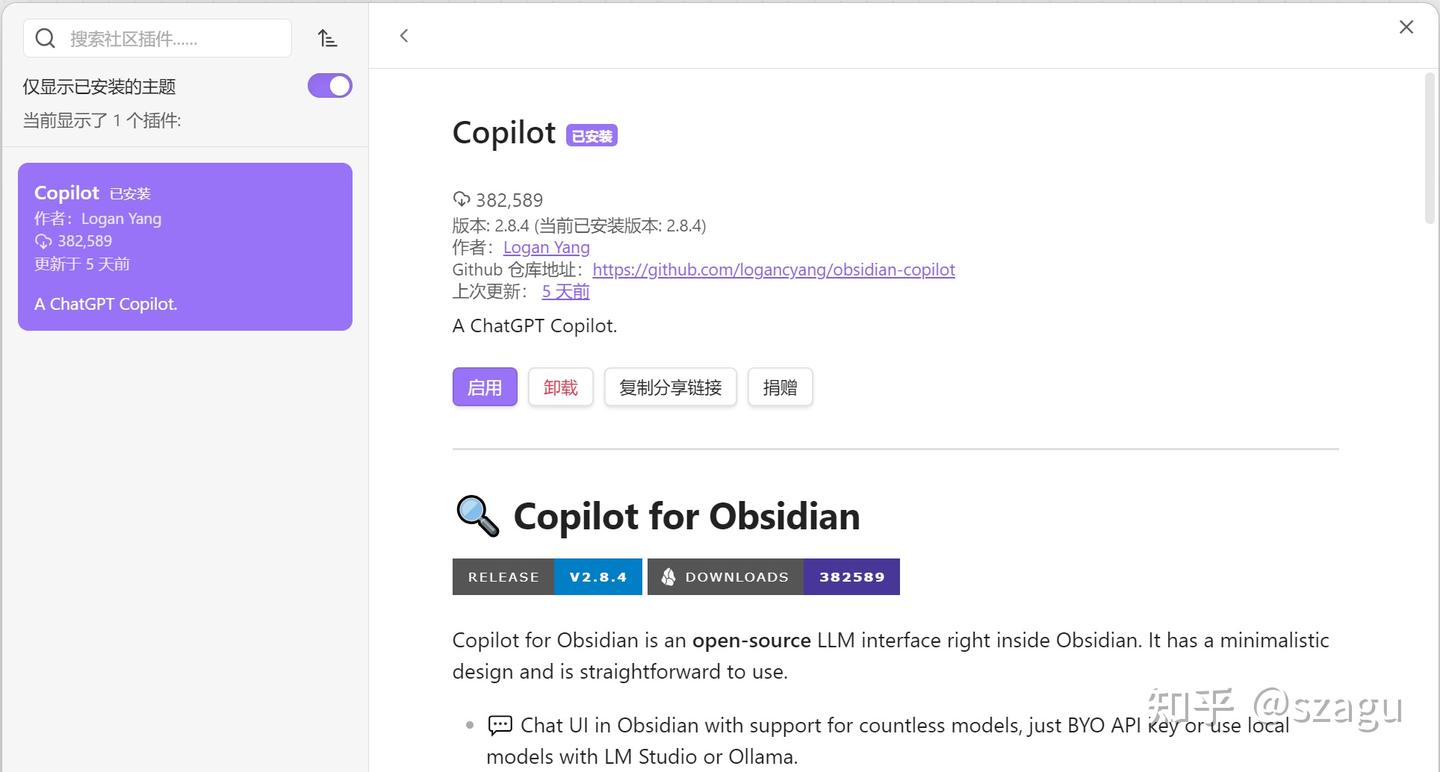Select the Copilot plugin card in the sidebar

coord(185,246)
